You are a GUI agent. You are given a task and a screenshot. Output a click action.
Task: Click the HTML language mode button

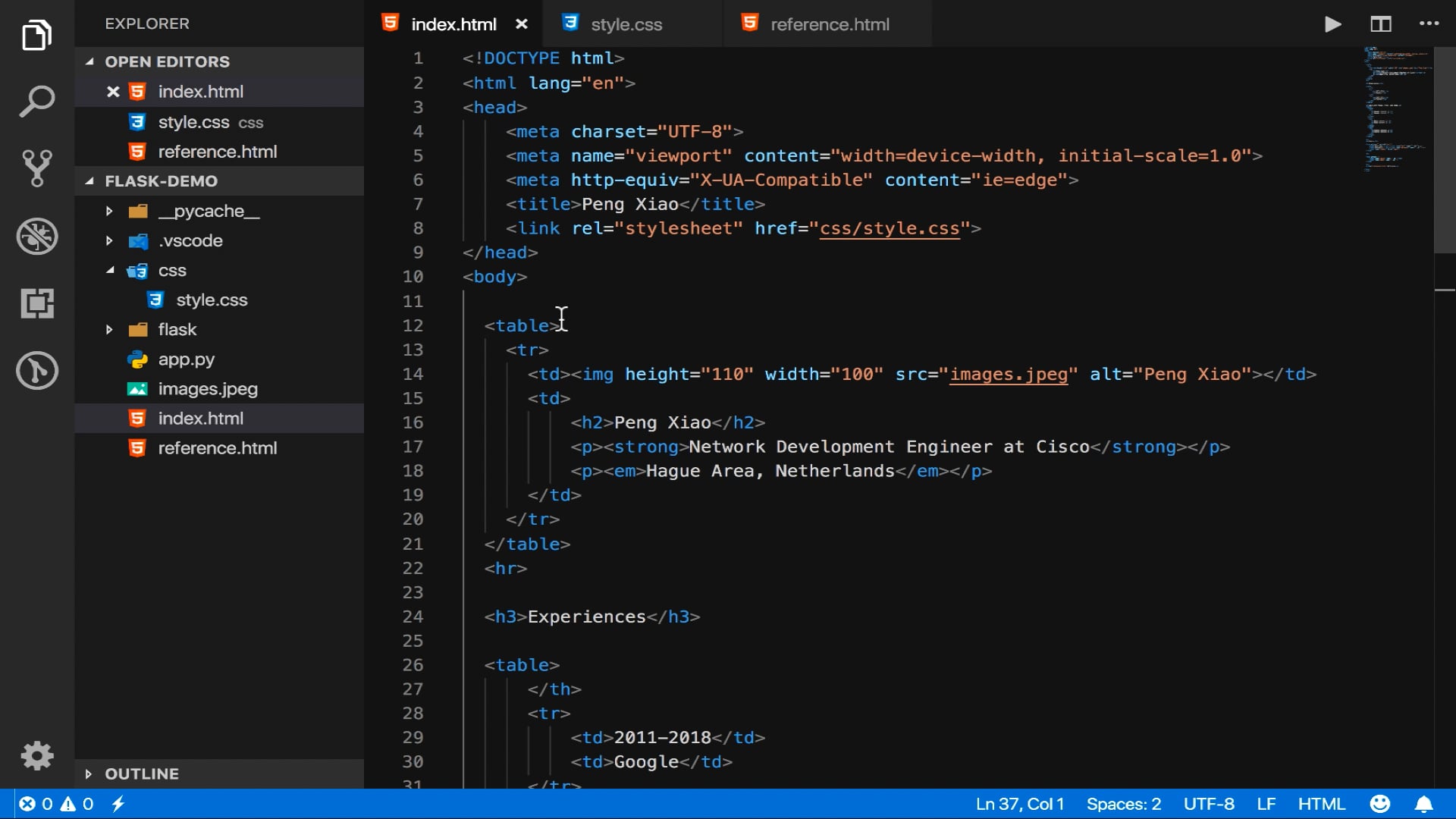tap(1321, 804)
